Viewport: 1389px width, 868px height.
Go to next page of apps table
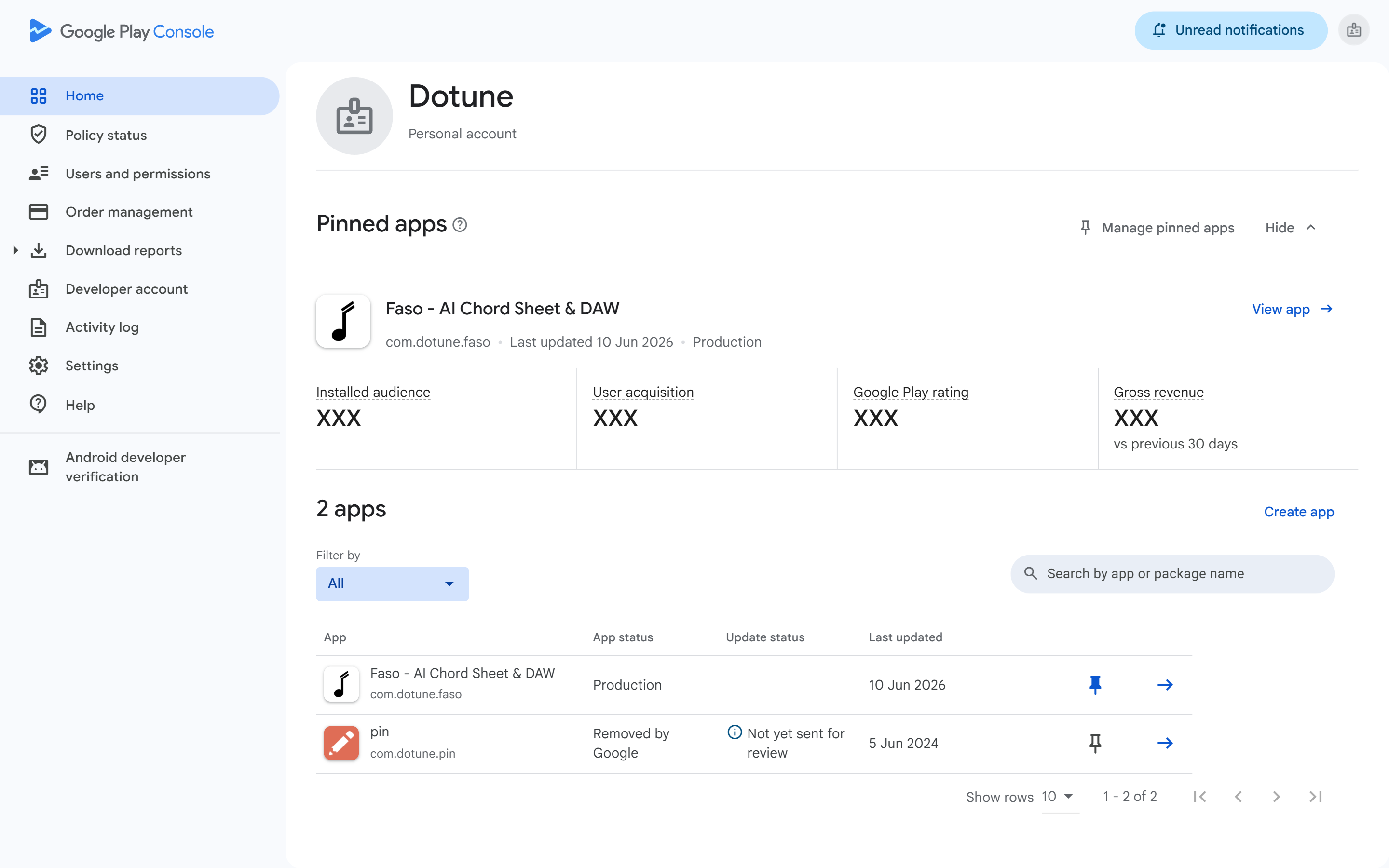(1277, 797)
